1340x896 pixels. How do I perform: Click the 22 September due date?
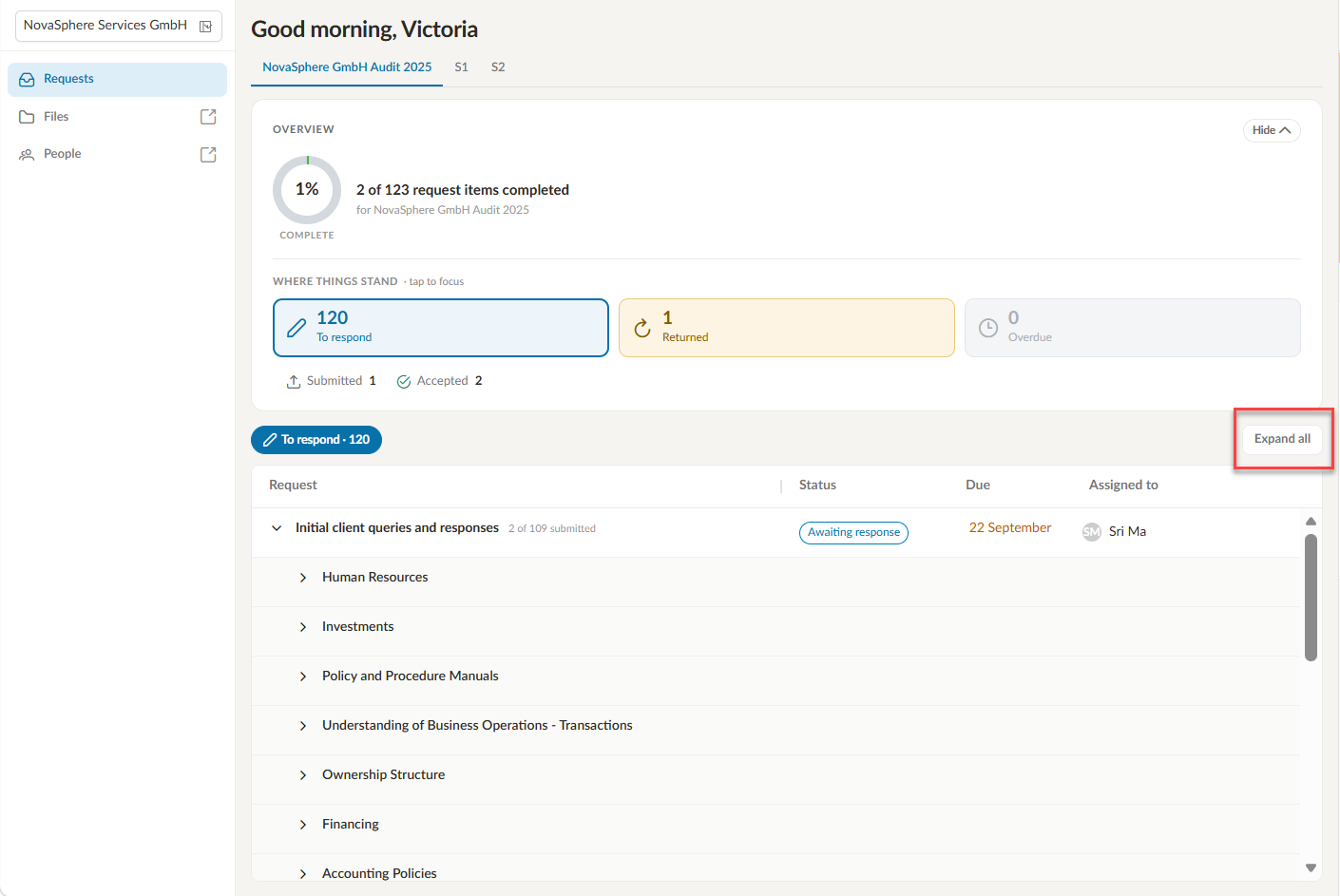point(1010,528)
